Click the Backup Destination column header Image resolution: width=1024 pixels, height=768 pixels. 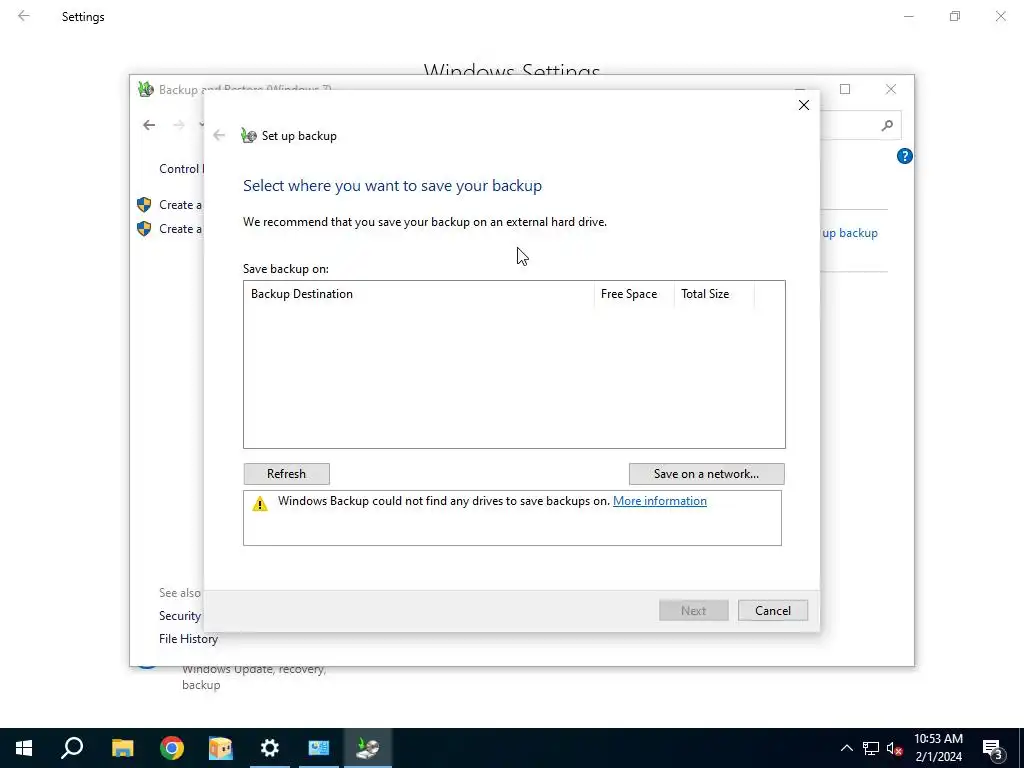(419, 294)
